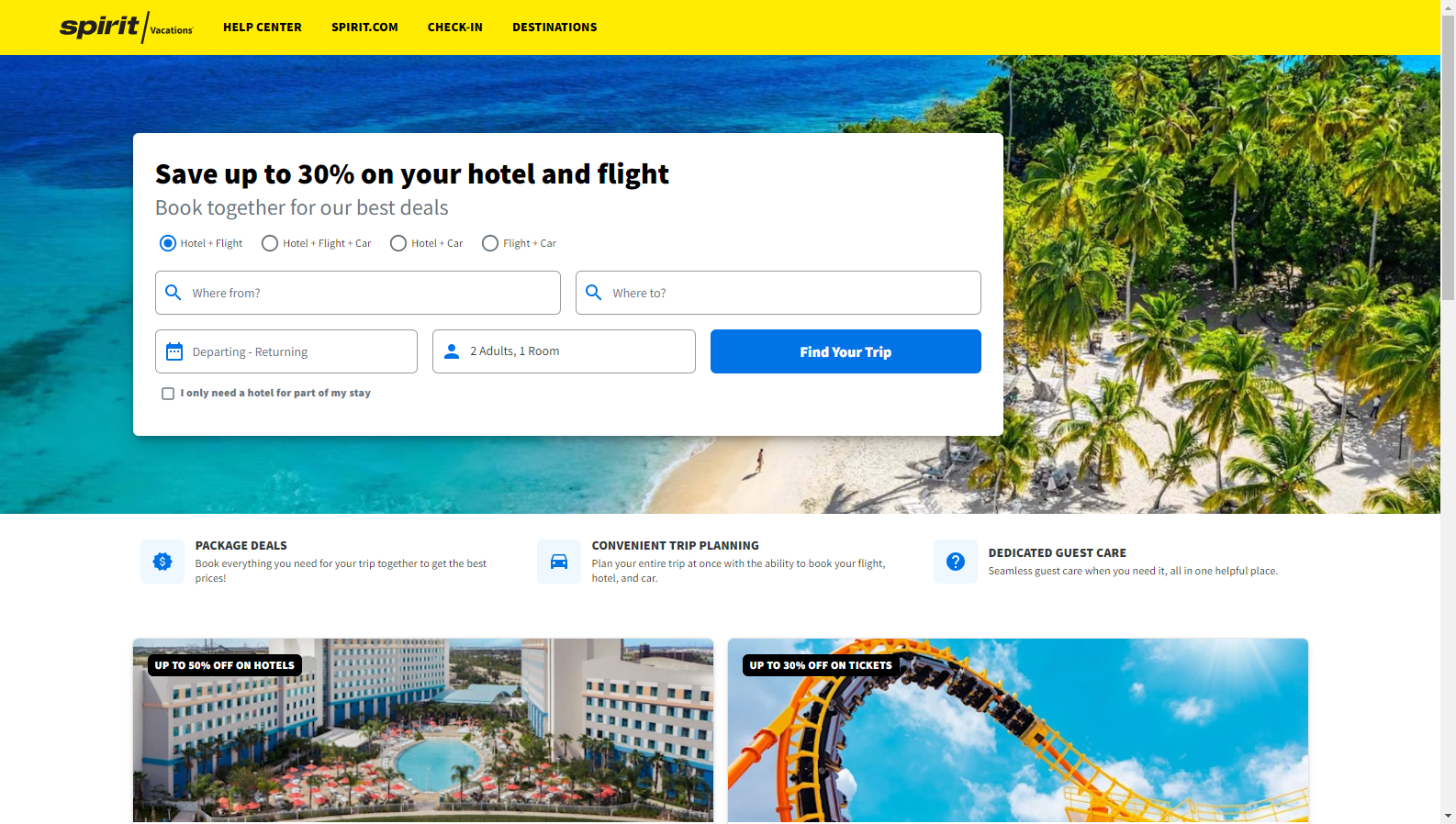Viewport: 1456px width, 824px height.
Task: Click the car icon for trip planning
Action: coord(559,562)
